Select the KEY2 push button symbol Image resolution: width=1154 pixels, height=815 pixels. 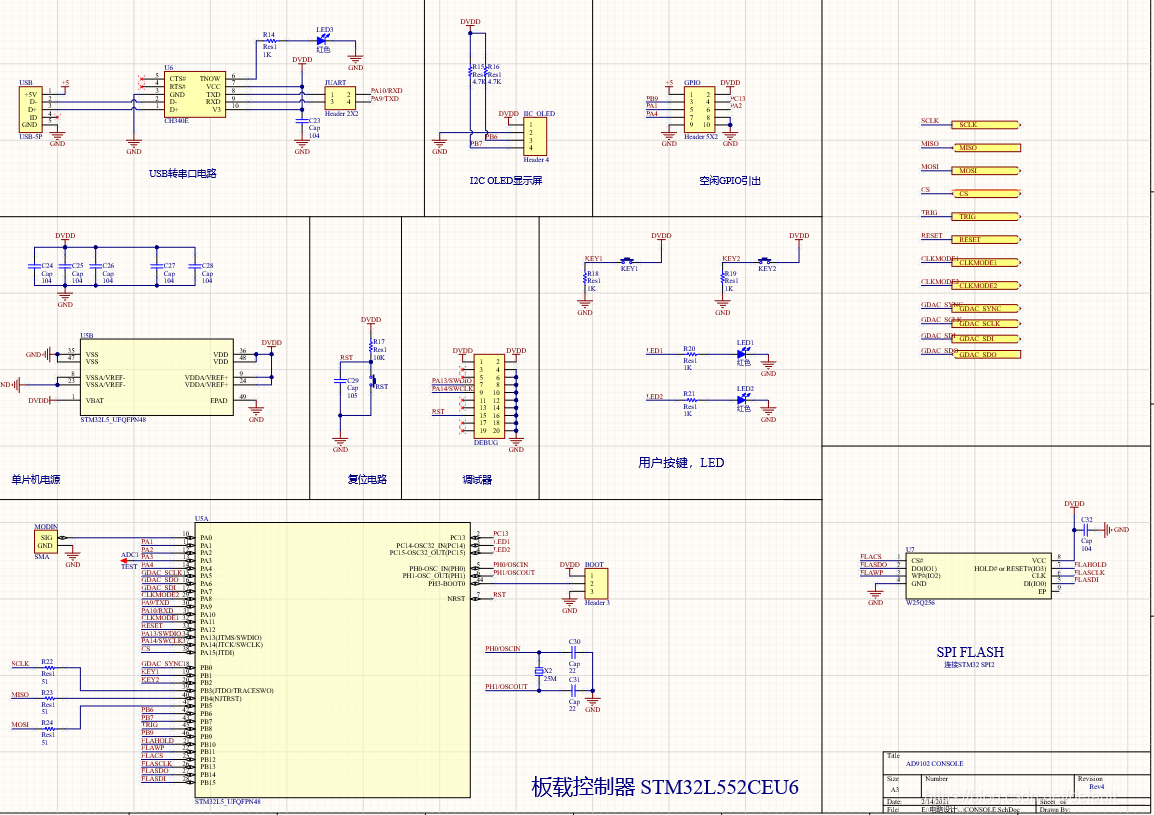click(765, 261)
